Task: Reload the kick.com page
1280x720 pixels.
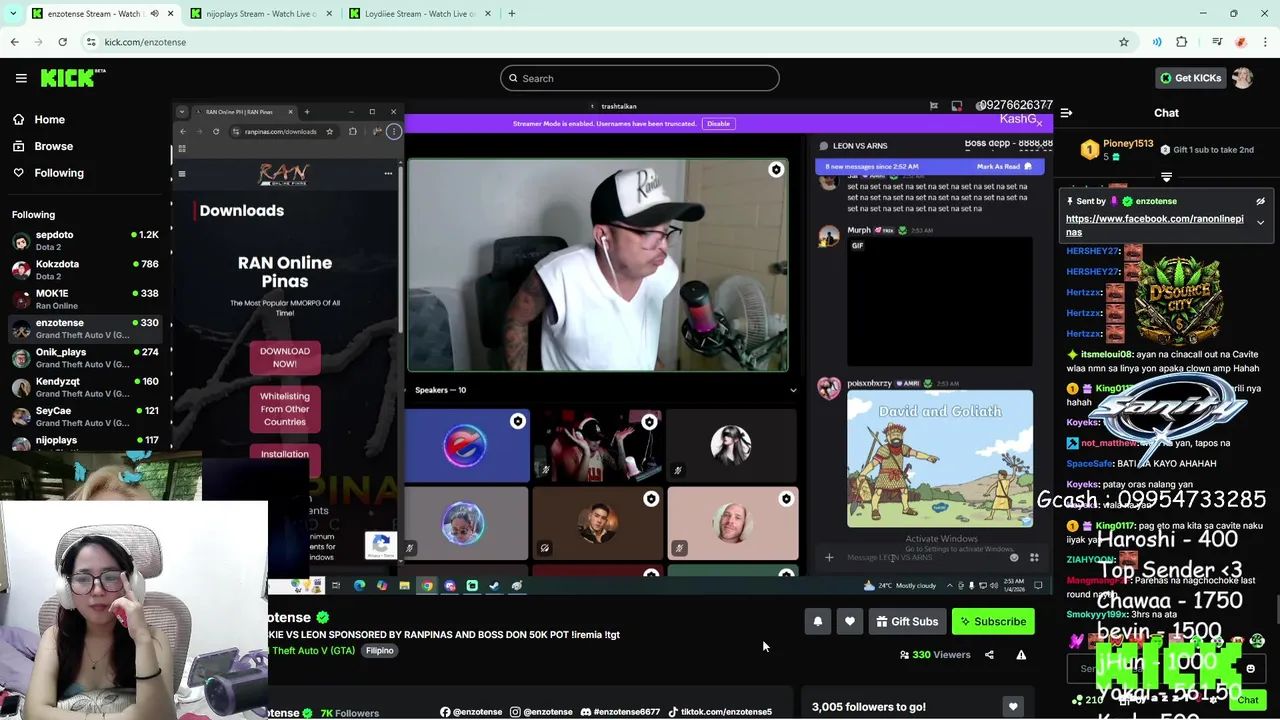Action: [x=62, y=42]
